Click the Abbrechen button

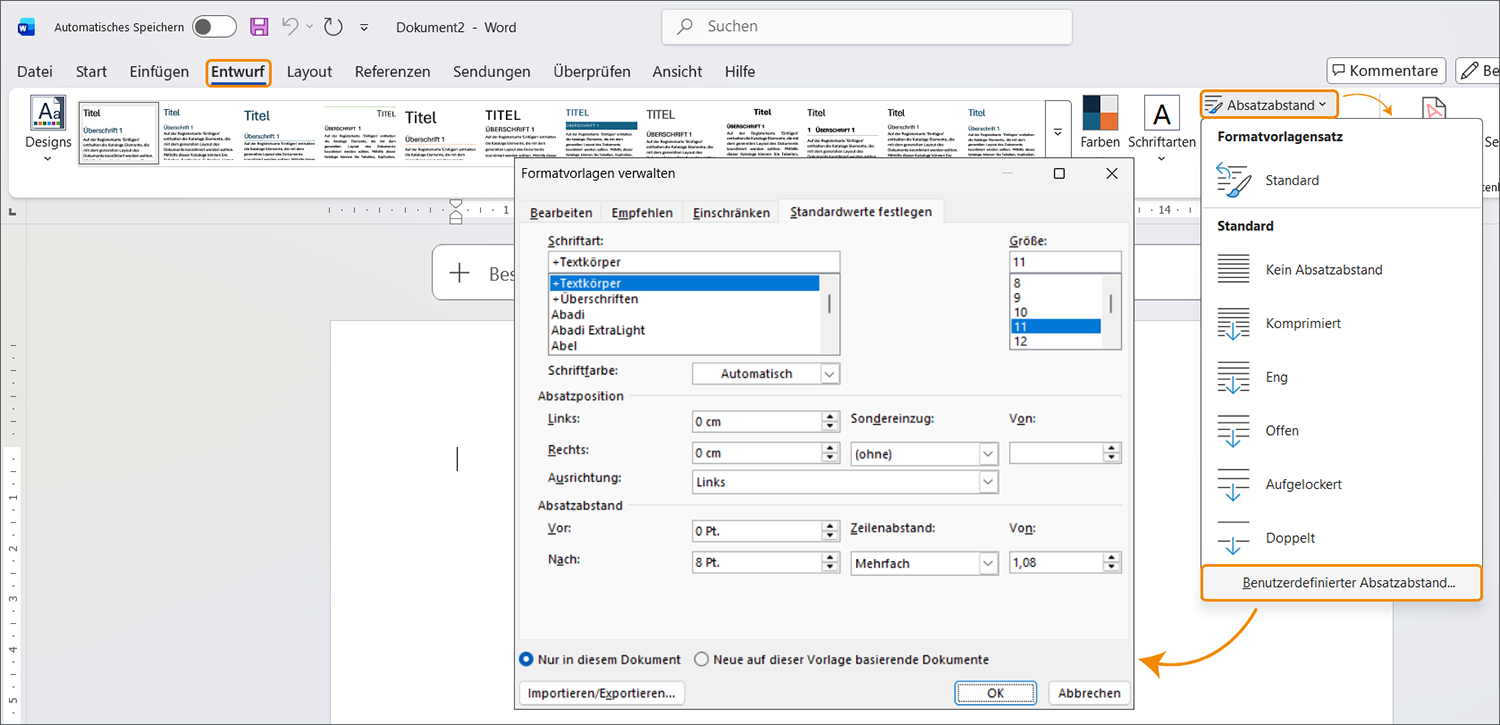pos(1089,693)
